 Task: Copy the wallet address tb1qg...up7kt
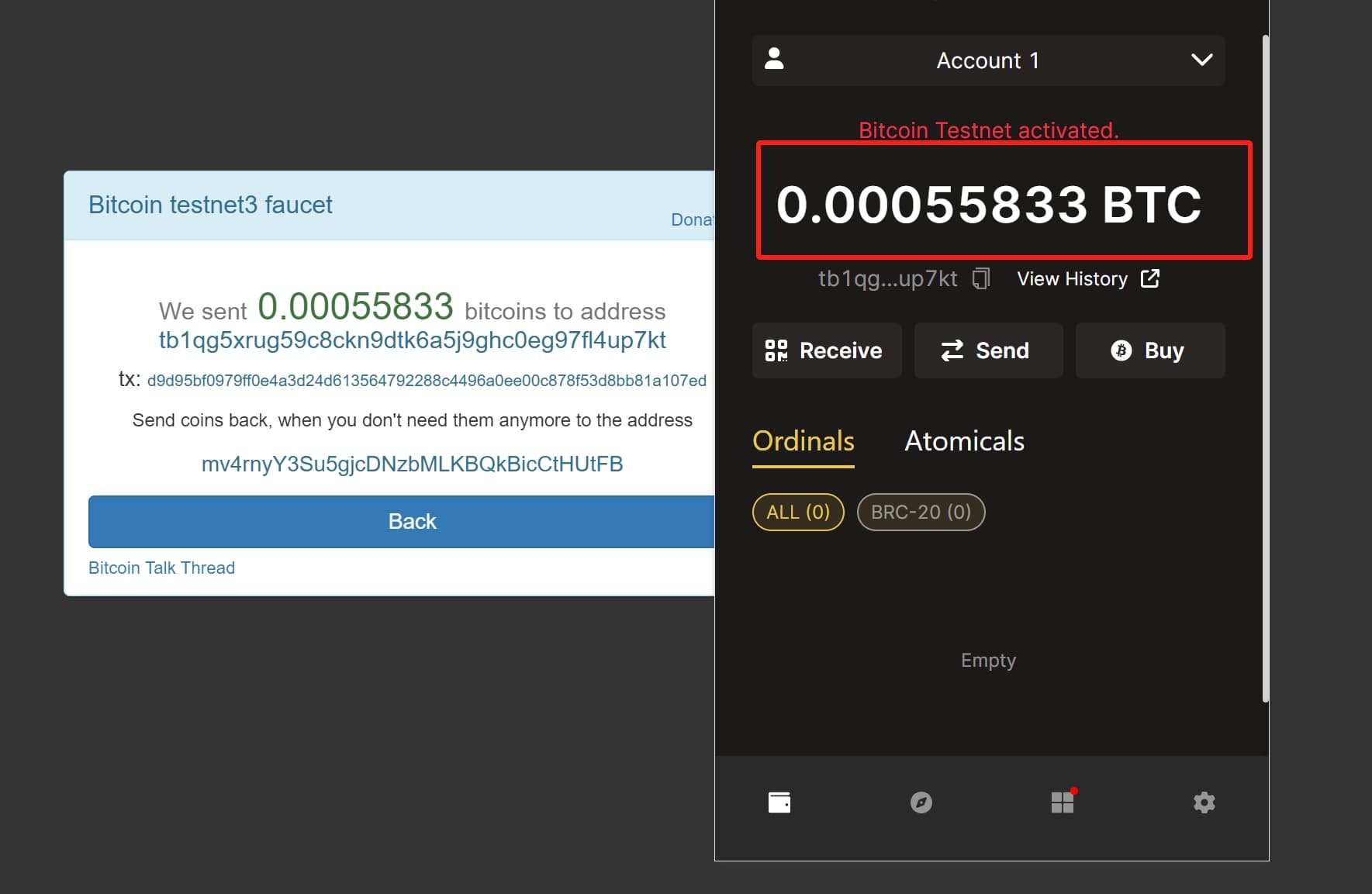(980, 278)
